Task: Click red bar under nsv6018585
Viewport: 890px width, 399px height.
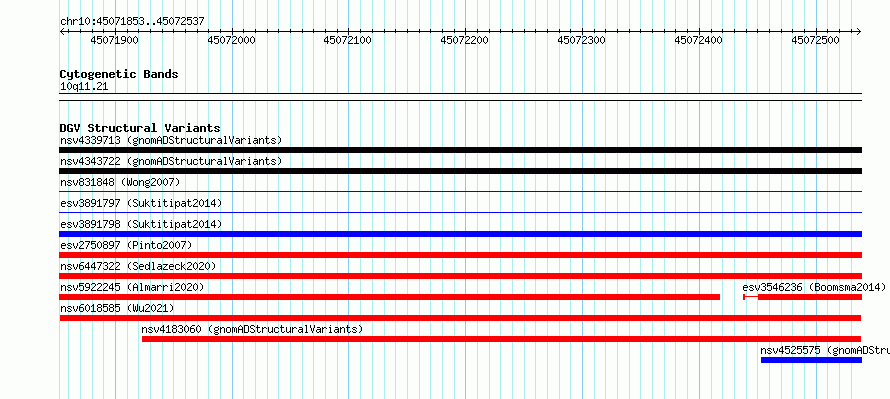Action: [460, 318]
